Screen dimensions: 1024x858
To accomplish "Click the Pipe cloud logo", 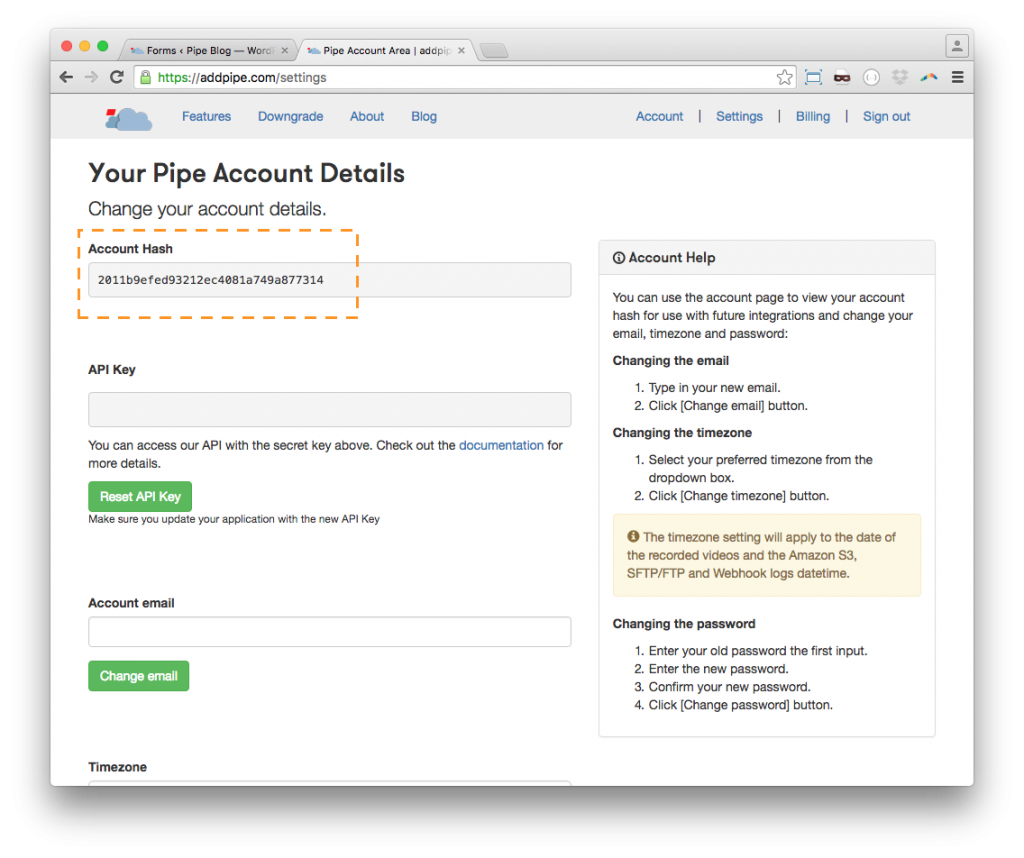I will click(x=128, y=117).
